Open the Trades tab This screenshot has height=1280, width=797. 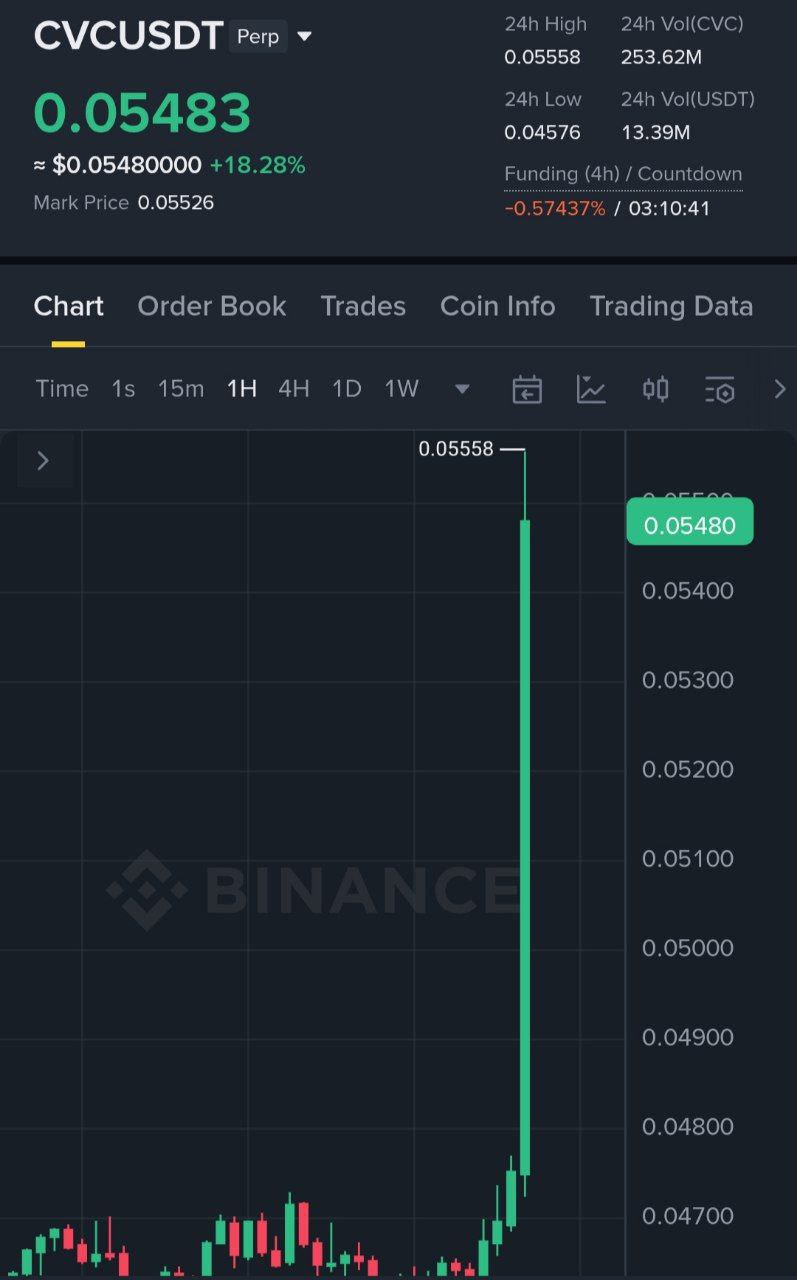click(x=363, y=306)
